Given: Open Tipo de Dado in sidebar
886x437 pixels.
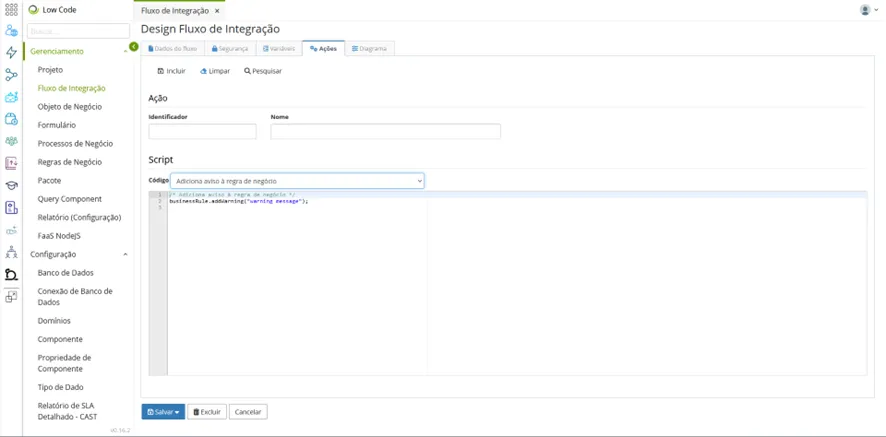Looking at the screenshot, I should click(60, 387).
